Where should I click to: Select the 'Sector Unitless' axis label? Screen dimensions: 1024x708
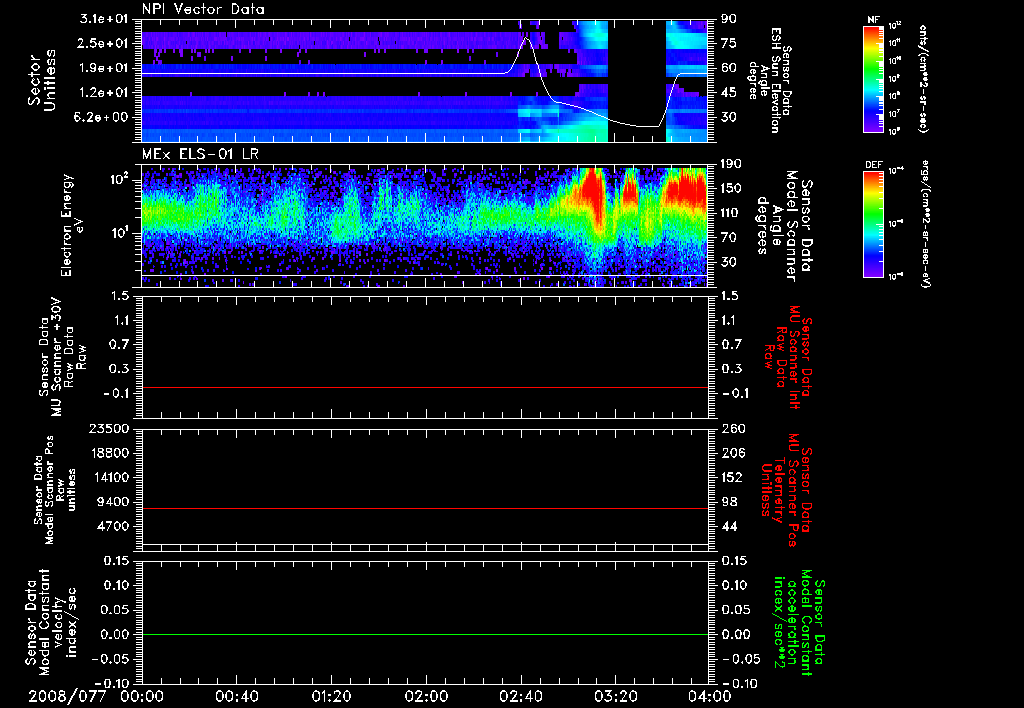[x=42, y=80]
